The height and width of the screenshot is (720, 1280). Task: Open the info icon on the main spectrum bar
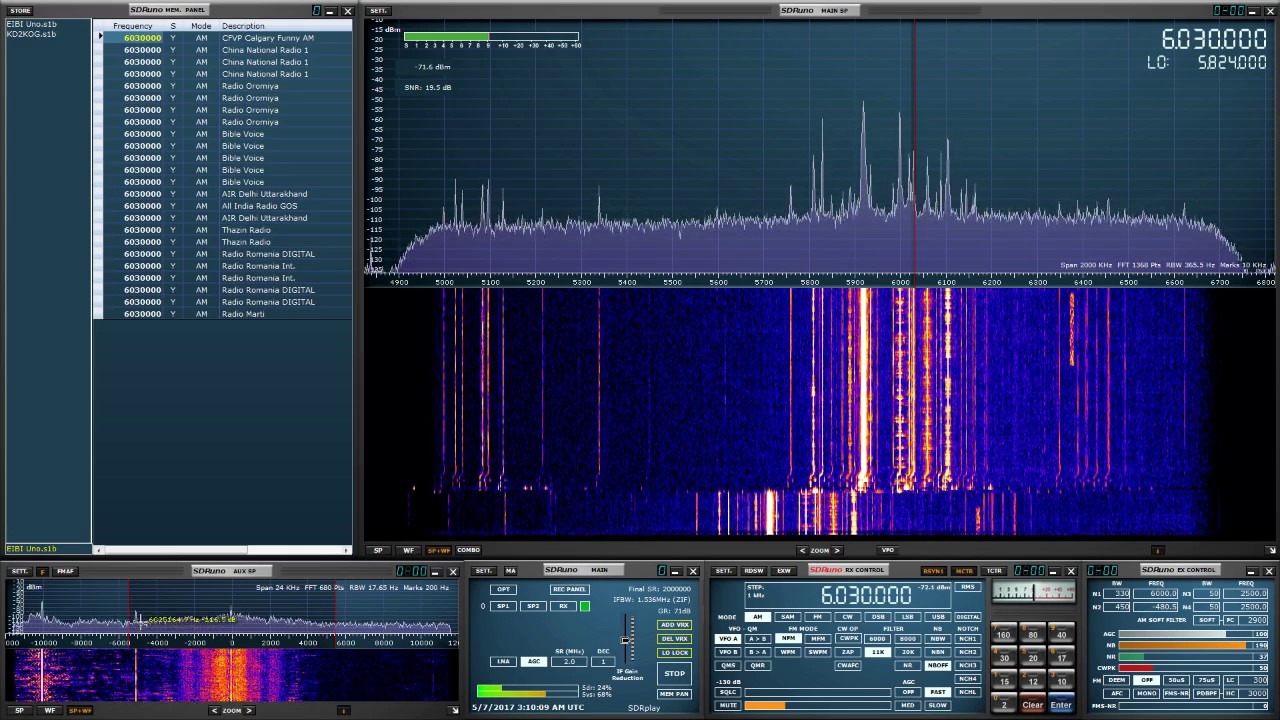(1157, 550)
